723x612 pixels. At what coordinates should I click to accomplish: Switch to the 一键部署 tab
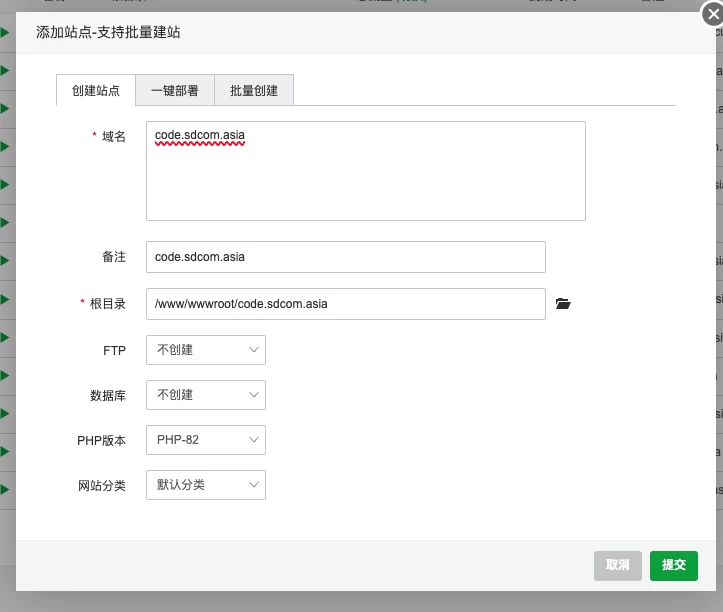tap(175, 90)
